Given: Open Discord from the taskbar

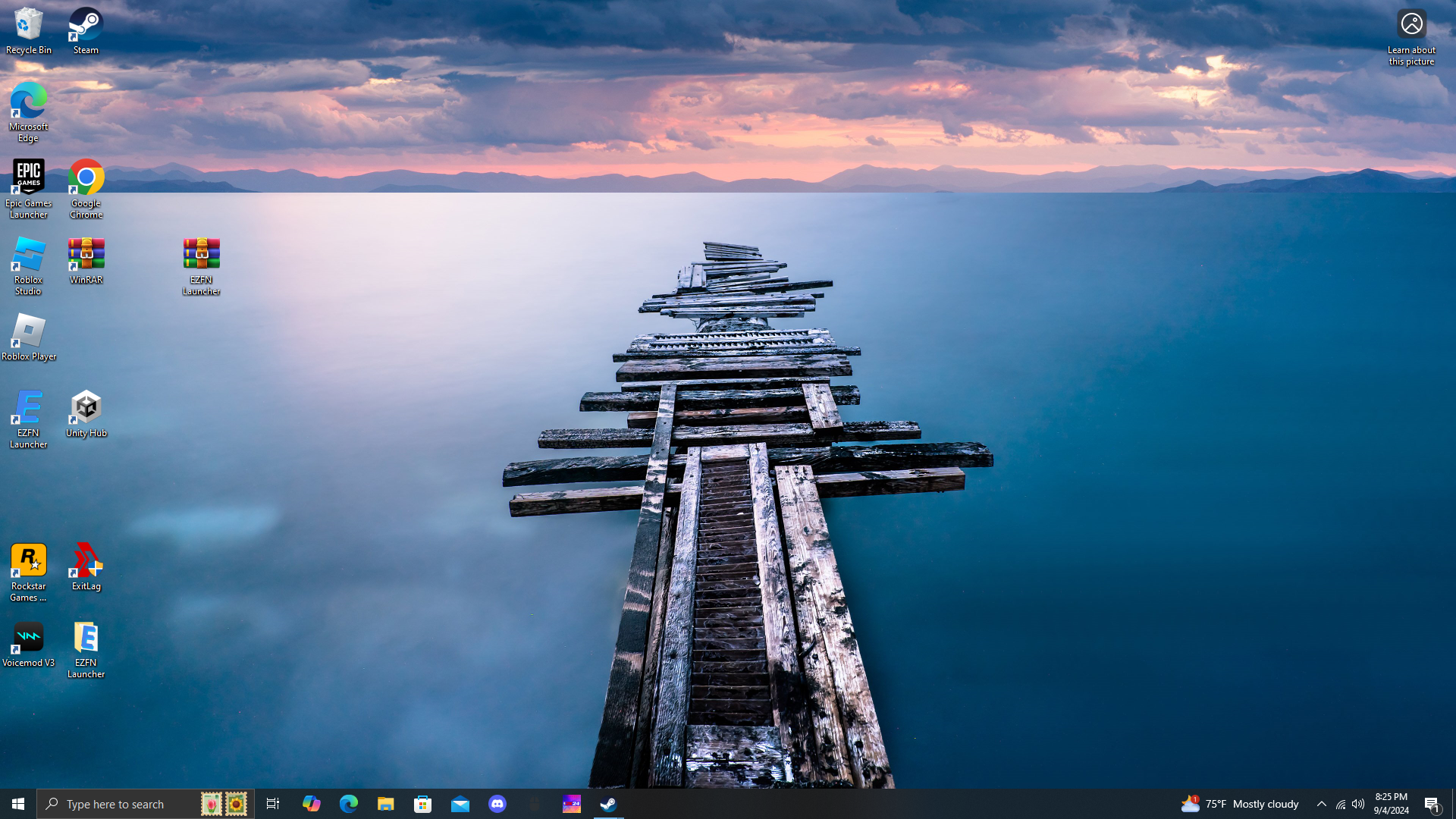Looking at the screenshot, I should pos(497,804).
